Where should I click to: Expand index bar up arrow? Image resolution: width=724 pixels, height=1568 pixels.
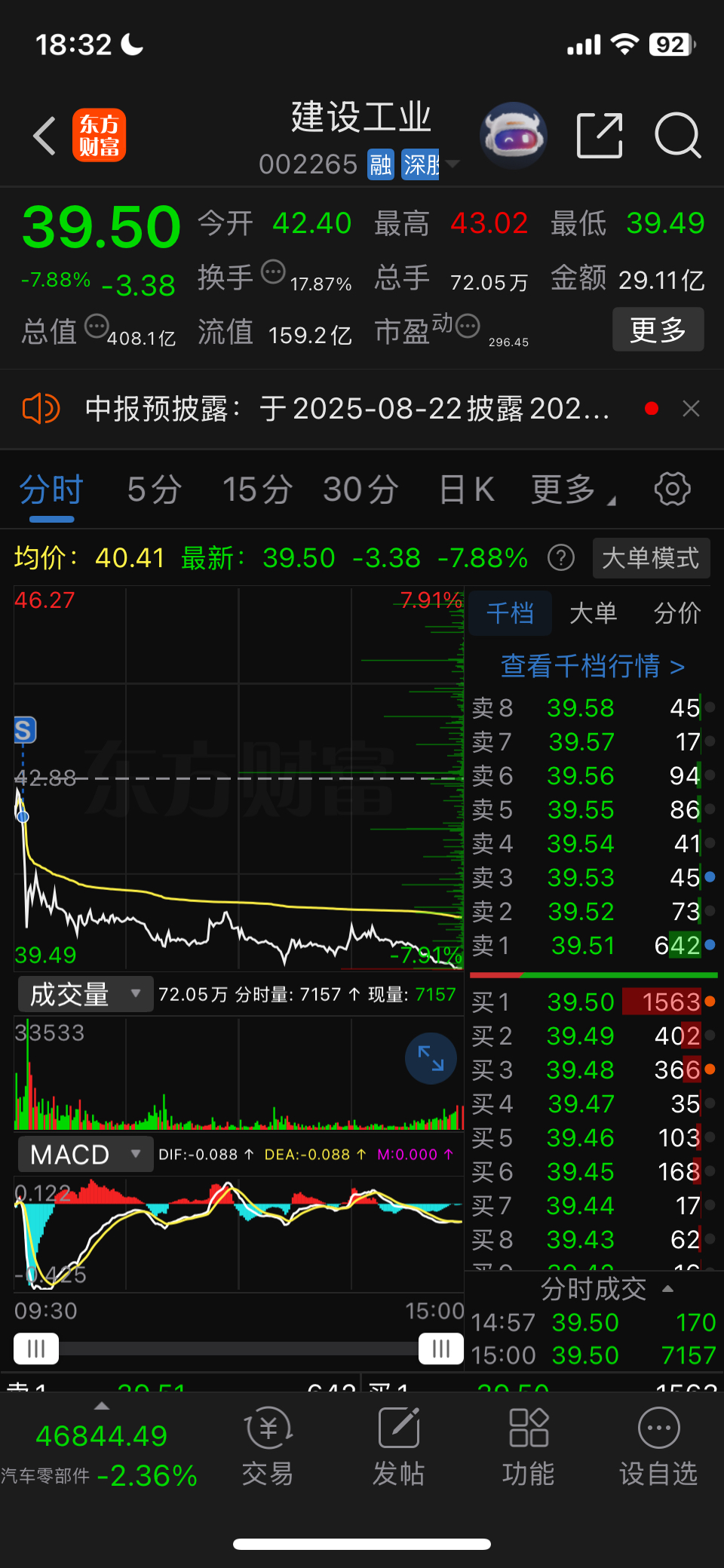click(x=102, y=1406)
